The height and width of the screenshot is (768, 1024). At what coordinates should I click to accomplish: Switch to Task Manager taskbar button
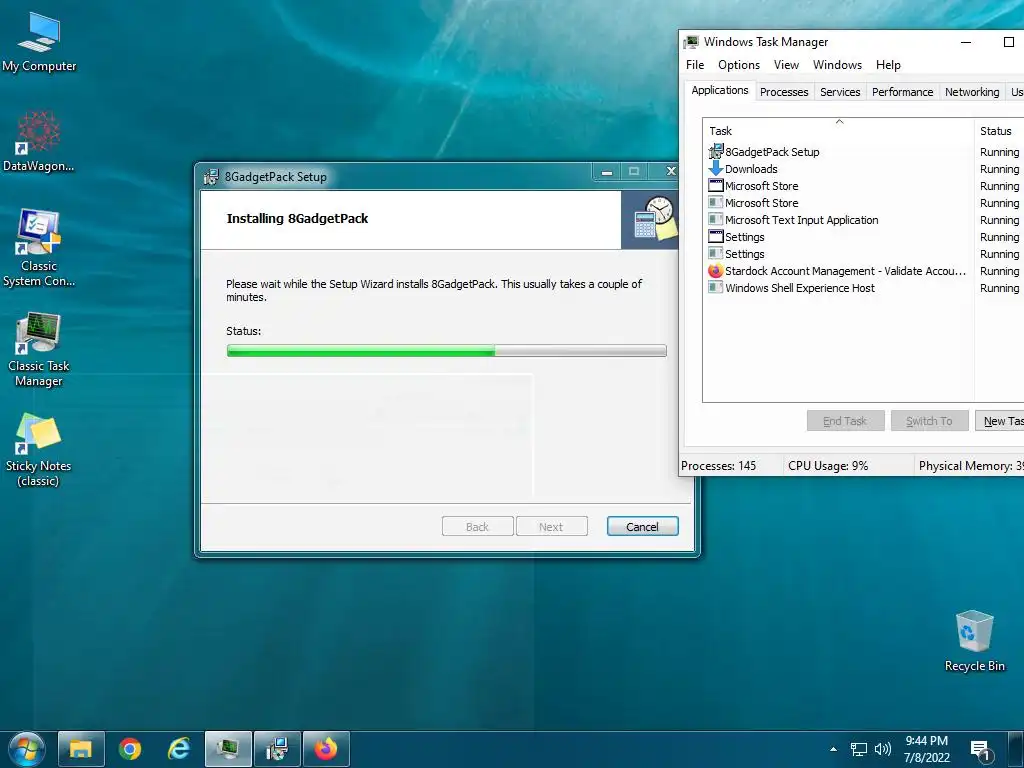[228, 749]
